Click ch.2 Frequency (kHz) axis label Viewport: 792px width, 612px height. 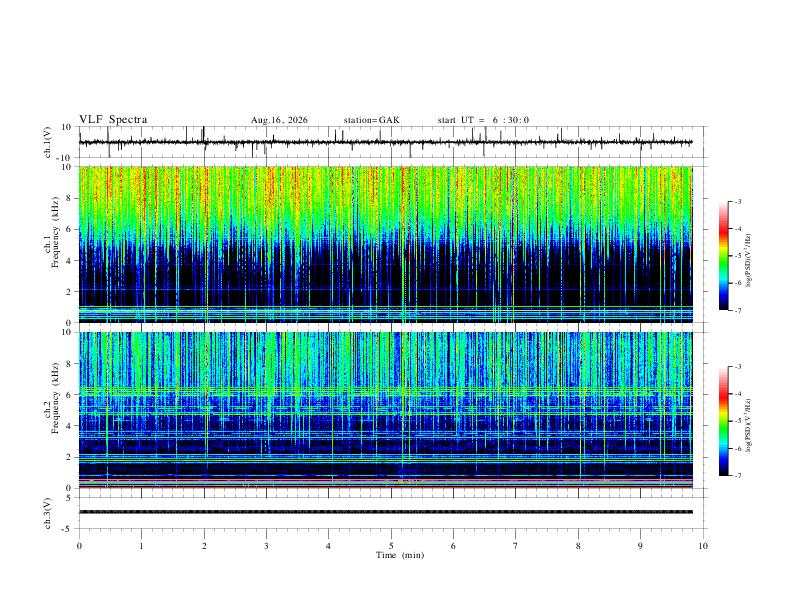click(x=51, y=410)
